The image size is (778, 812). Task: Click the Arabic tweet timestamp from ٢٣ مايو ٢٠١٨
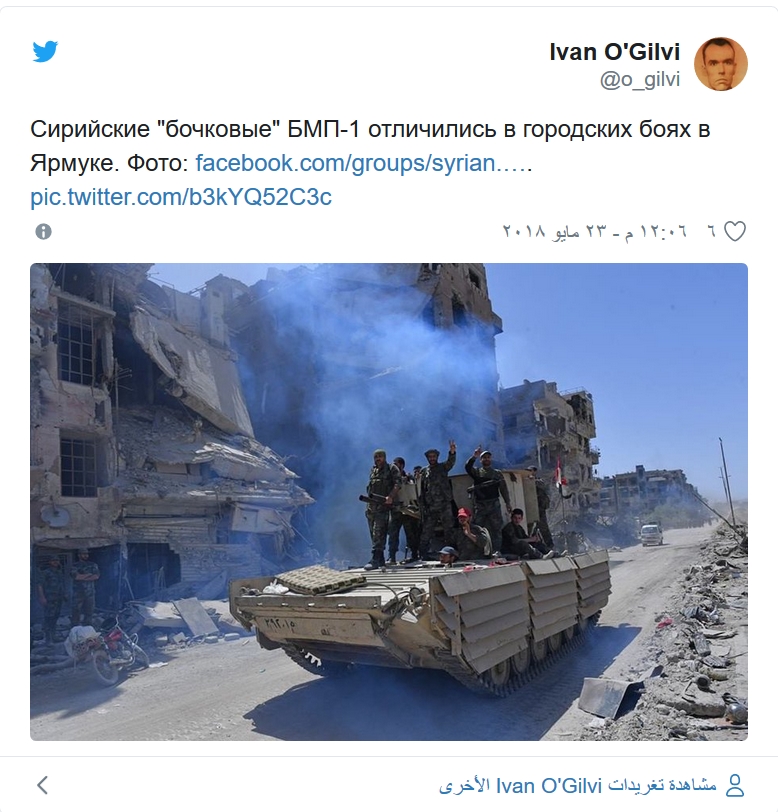click(595, 231)
